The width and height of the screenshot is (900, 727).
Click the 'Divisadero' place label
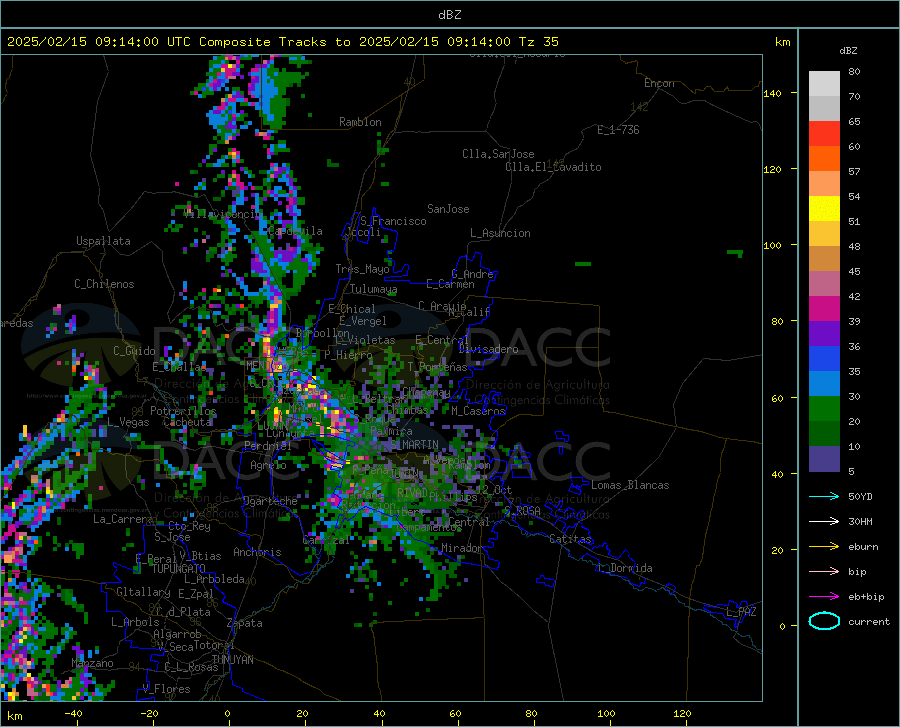(x=488, y=349)
